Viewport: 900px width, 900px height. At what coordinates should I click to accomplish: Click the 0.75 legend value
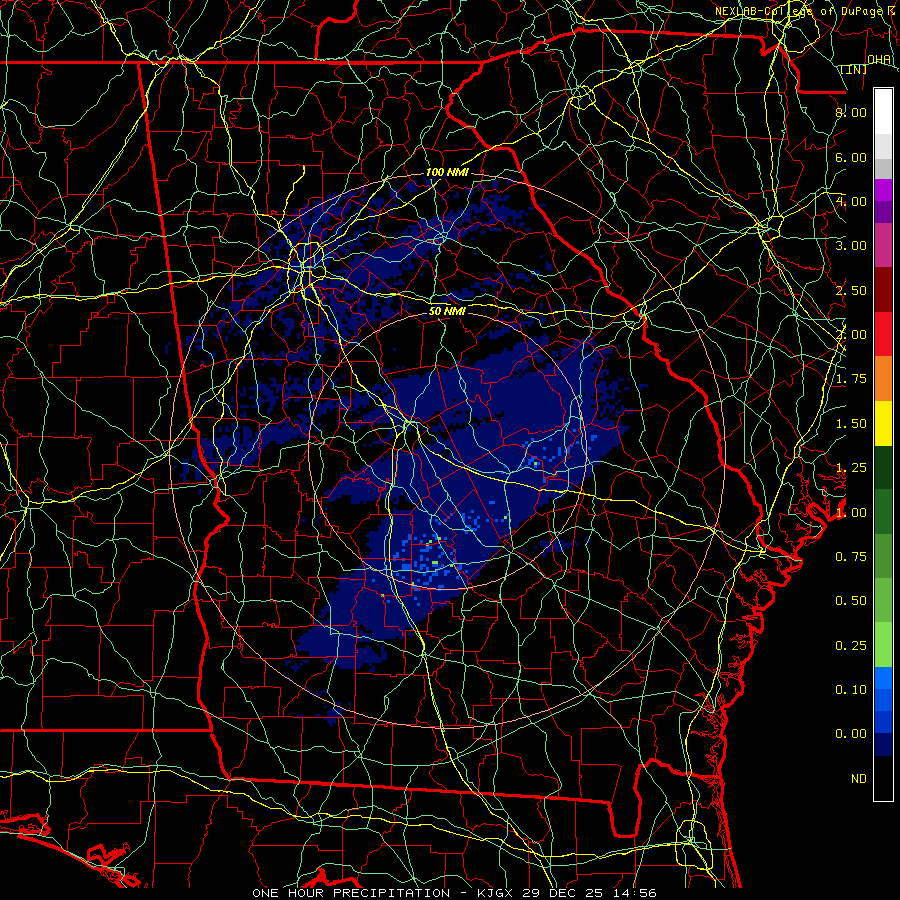[851, 557]
